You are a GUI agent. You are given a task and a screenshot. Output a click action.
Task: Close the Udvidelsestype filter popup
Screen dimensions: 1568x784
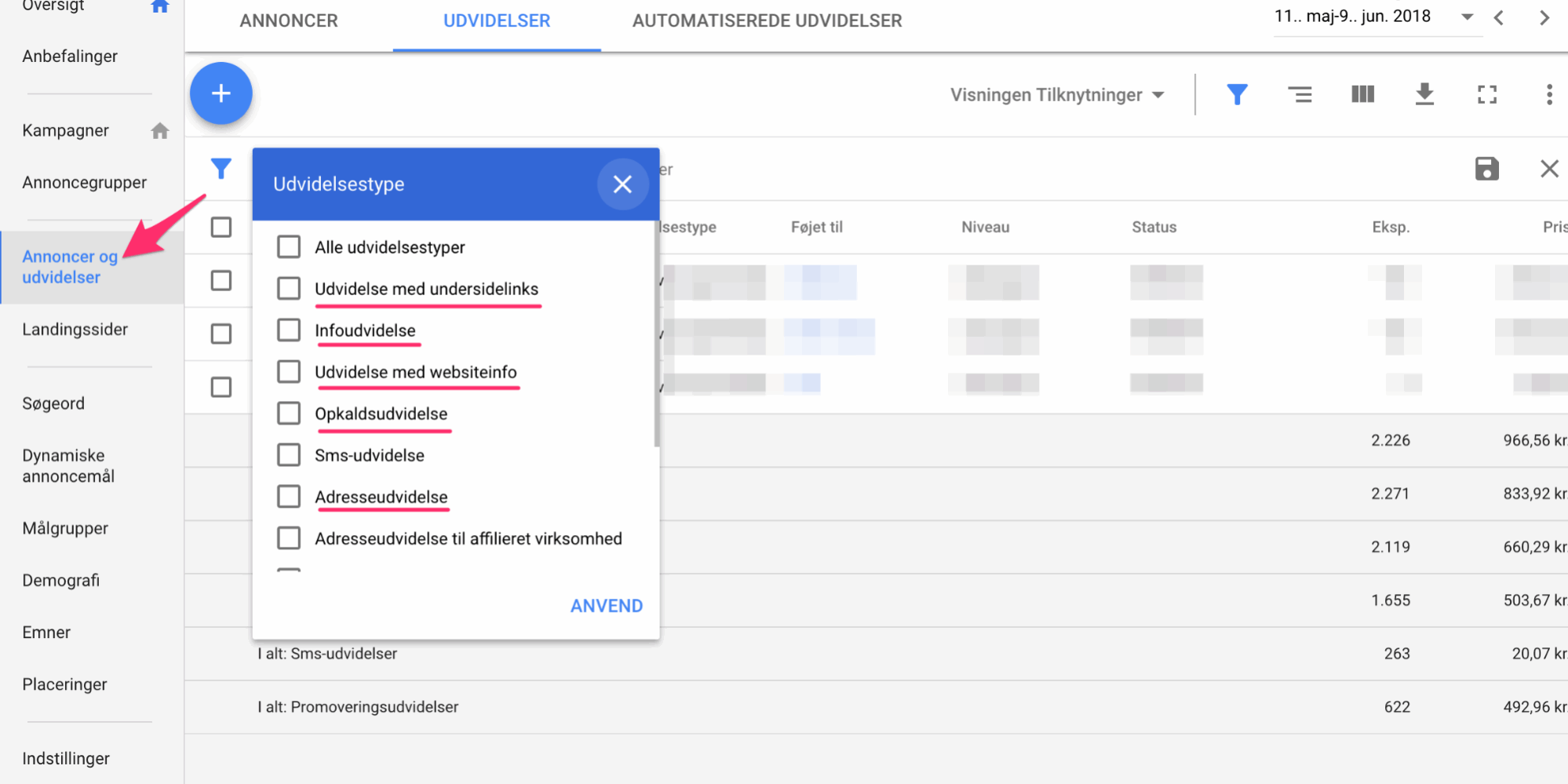coord(622,184)
